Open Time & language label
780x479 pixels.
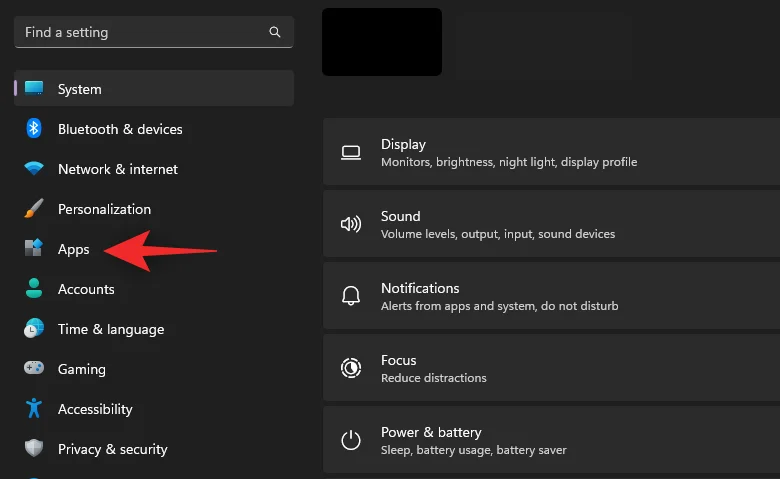point(111,329)
